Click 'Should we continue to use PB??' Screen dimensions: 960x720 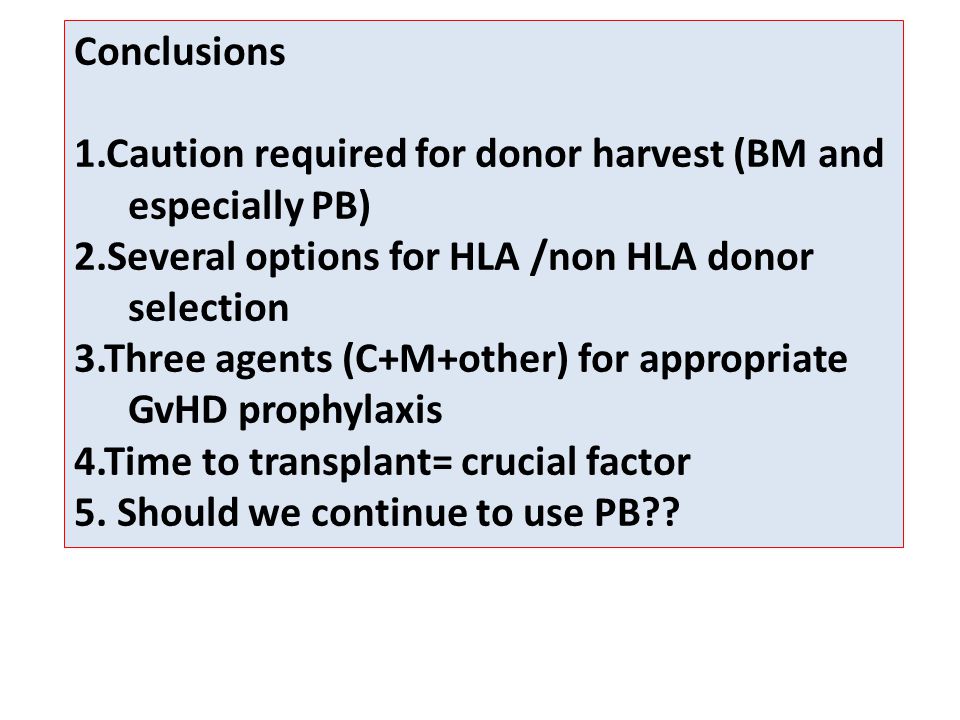(x=399, y=512)
